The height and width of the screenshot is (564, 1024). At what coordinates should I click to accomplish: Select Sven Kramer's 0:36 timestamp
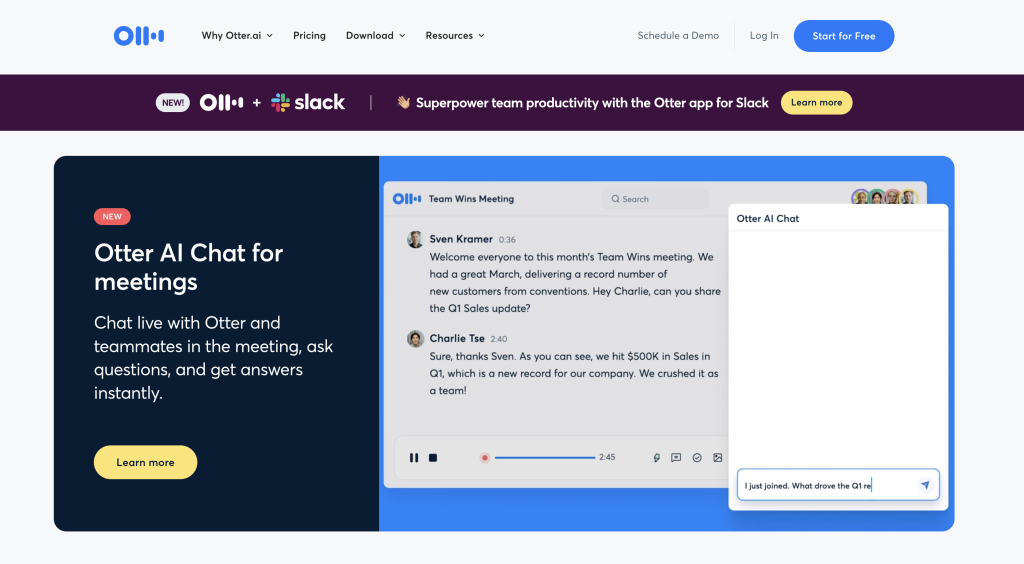pos(507,240)
